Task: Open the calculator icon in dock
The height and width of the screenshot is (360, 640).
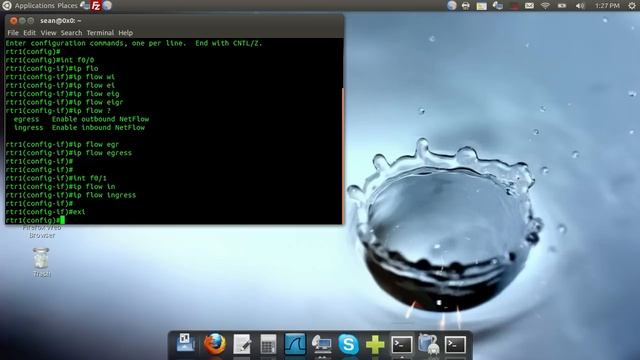Action: (268, 344)
